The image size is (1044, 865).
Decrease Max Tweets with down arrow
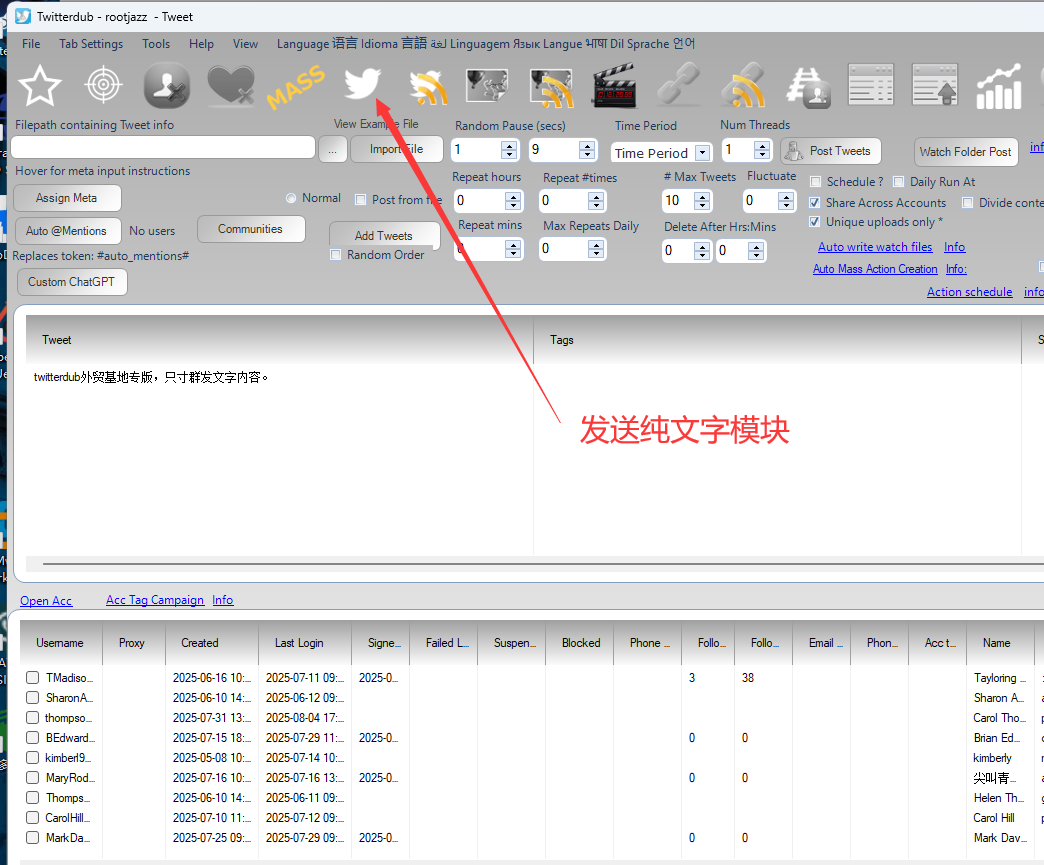[x=703, y=206]
